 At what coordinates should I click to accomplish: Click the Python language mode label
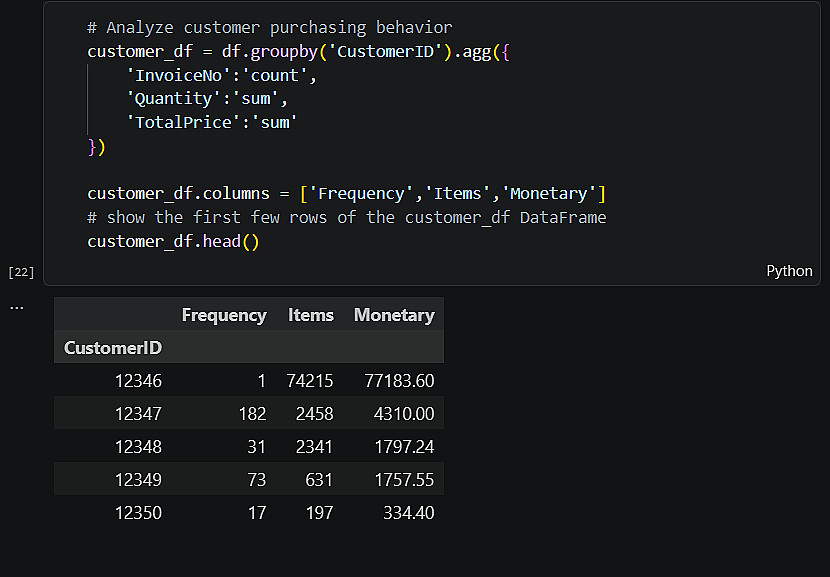pyautogui.click(x=789, y=271)
